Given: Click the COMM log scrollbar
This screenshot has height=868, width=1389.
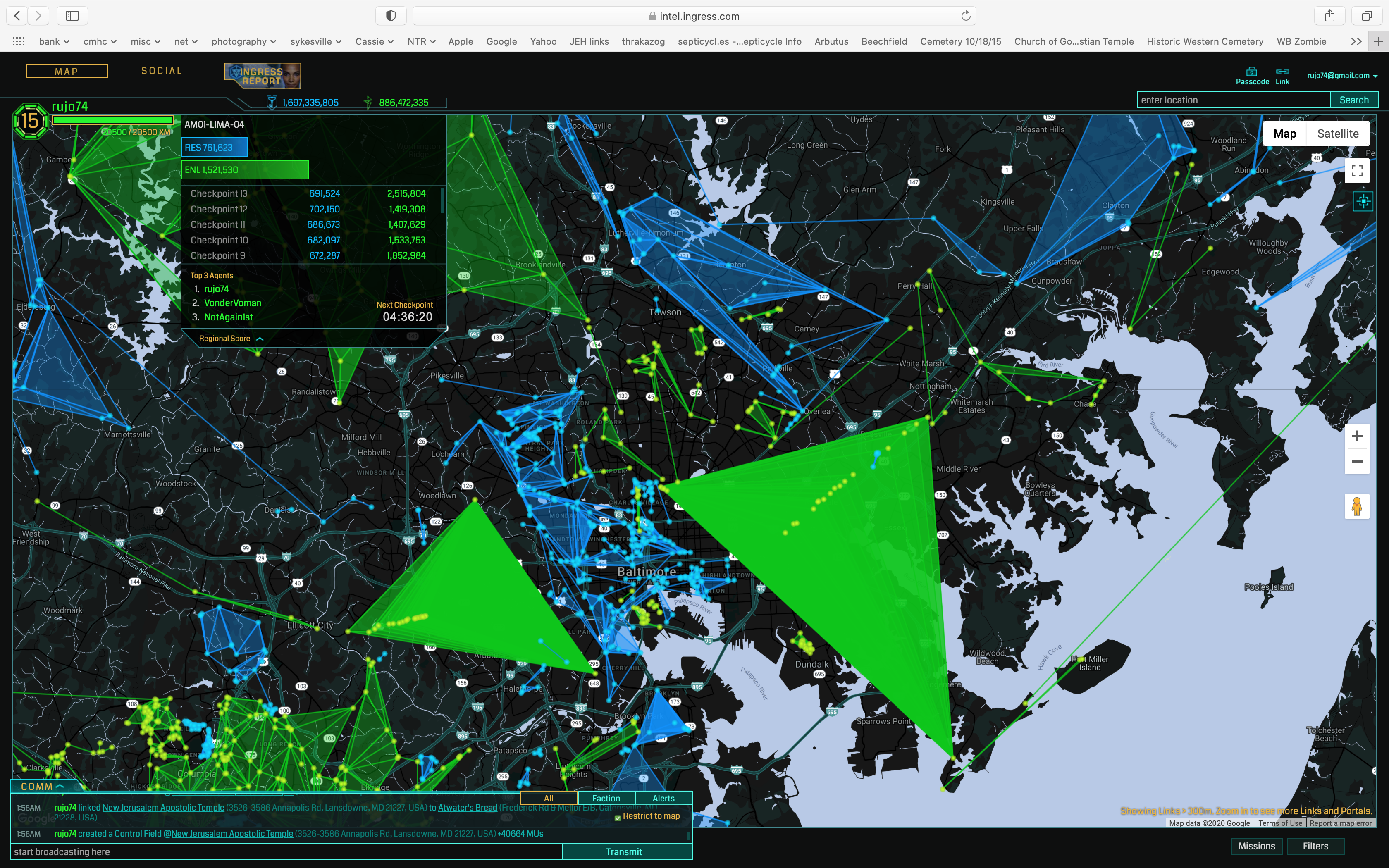Looking at the screenshot, I should coord(688,835).
